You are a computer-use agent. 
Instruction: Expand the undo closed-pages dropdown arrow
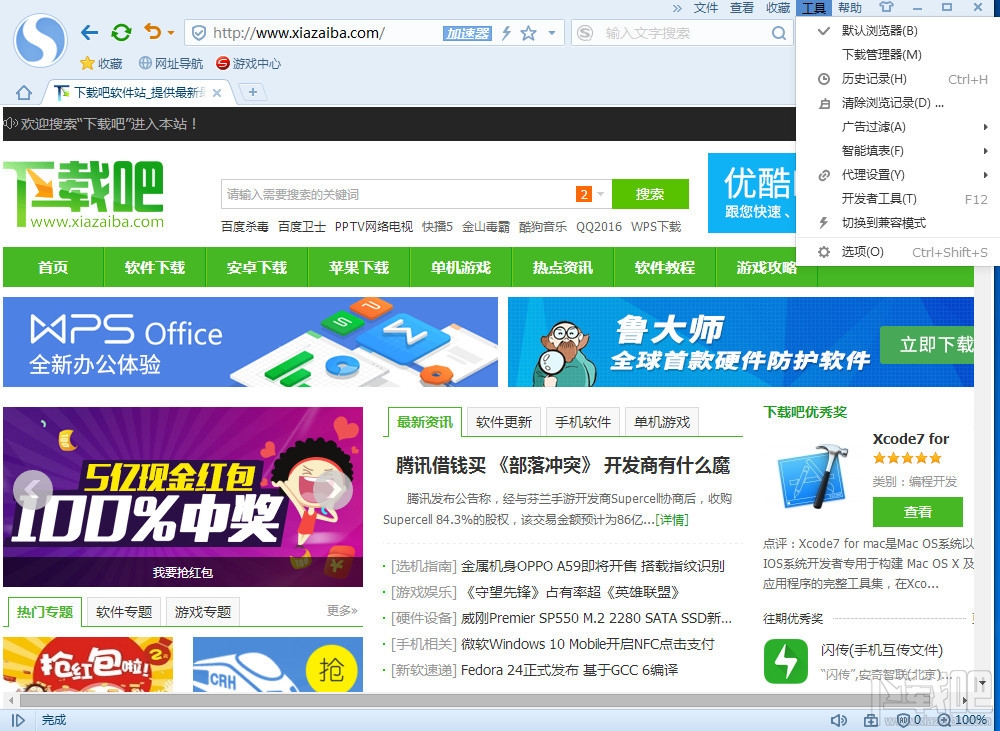tap(170, 33)
